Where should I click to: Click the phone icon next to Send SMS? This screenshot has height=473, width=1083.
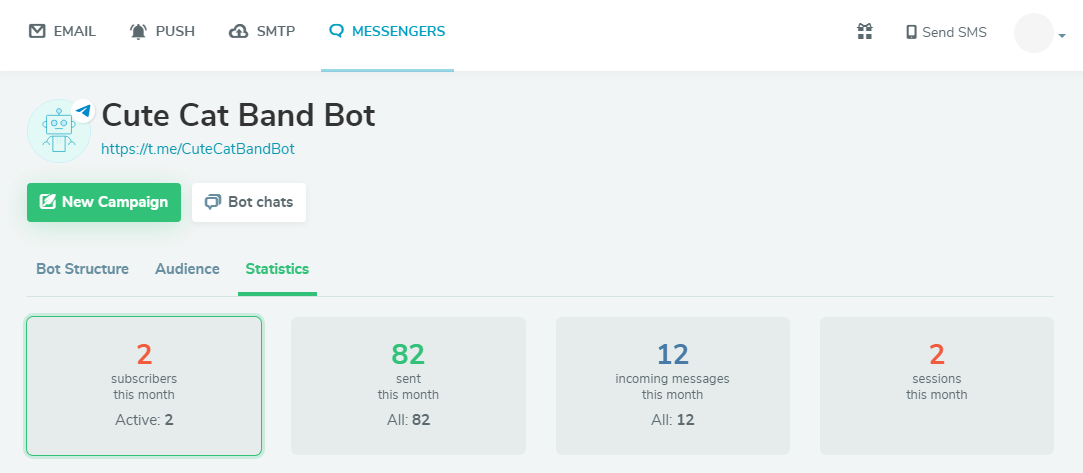(x=912, y=32)
